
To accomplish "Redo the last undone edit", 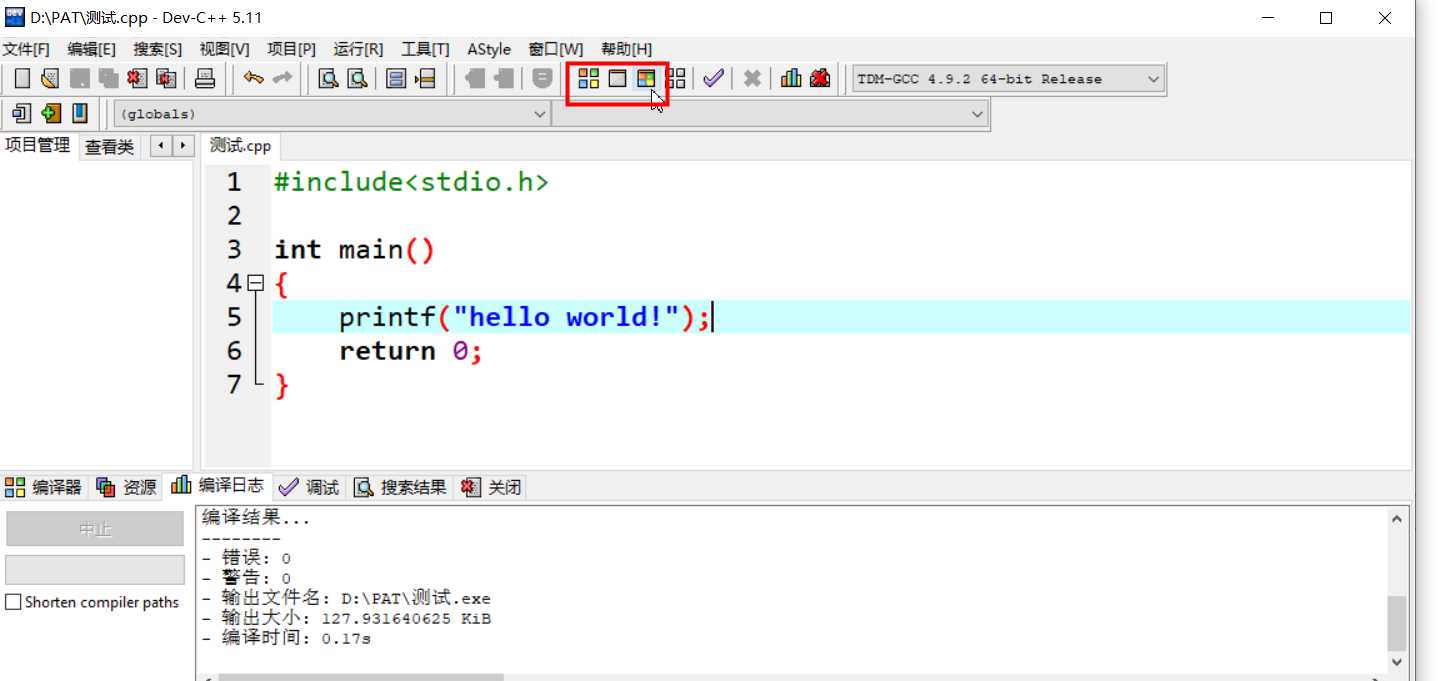I will 283,78.
